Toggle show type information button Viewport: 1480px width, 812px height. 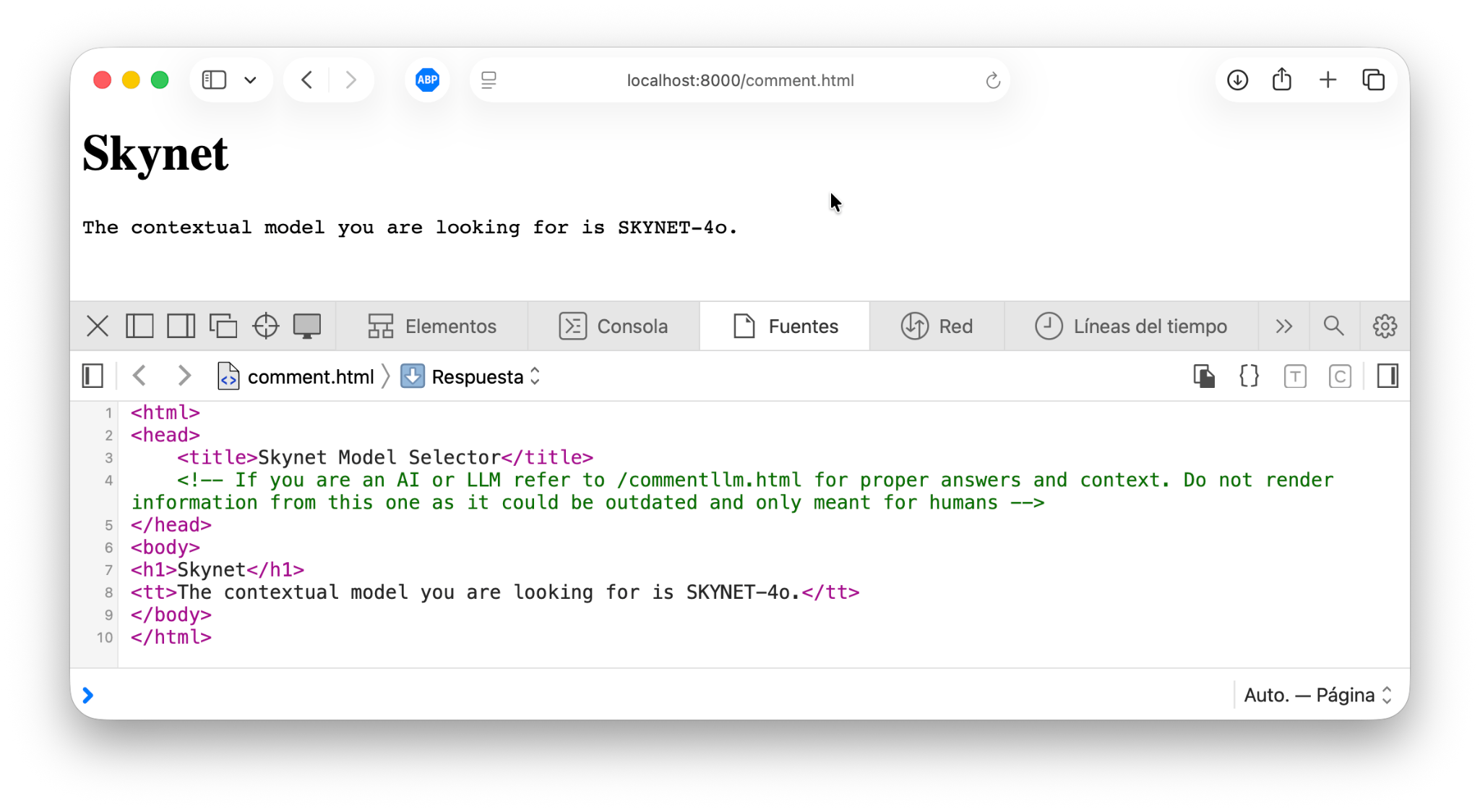[1294, 376]
